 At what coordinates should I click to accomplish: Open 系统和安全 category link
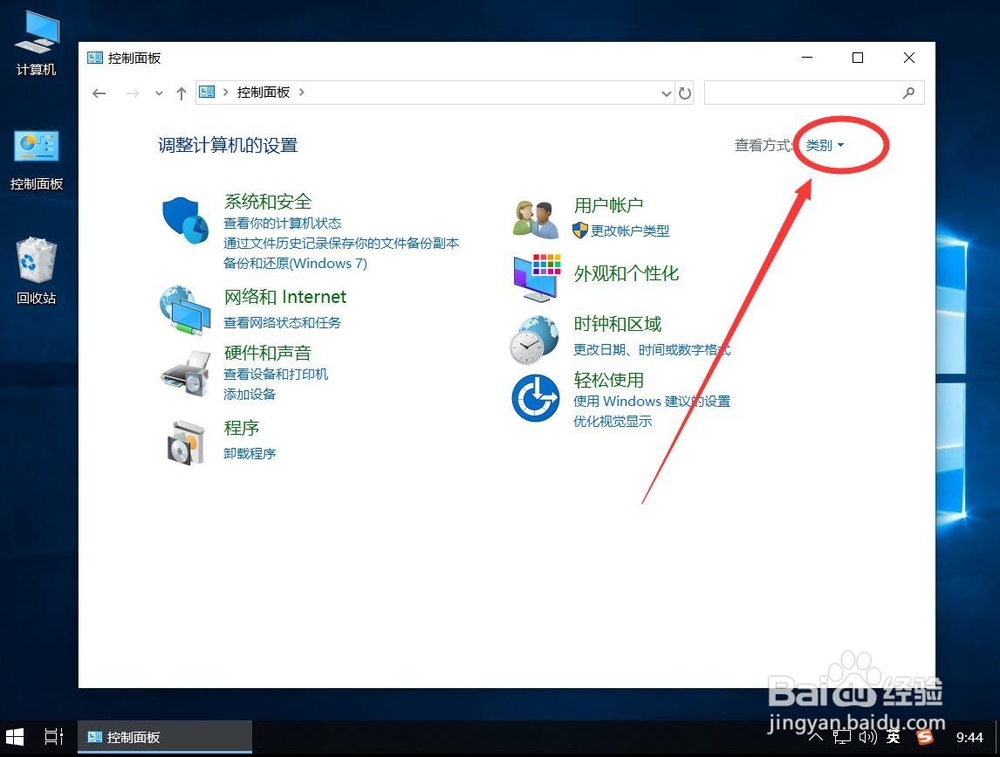[268, 202]
